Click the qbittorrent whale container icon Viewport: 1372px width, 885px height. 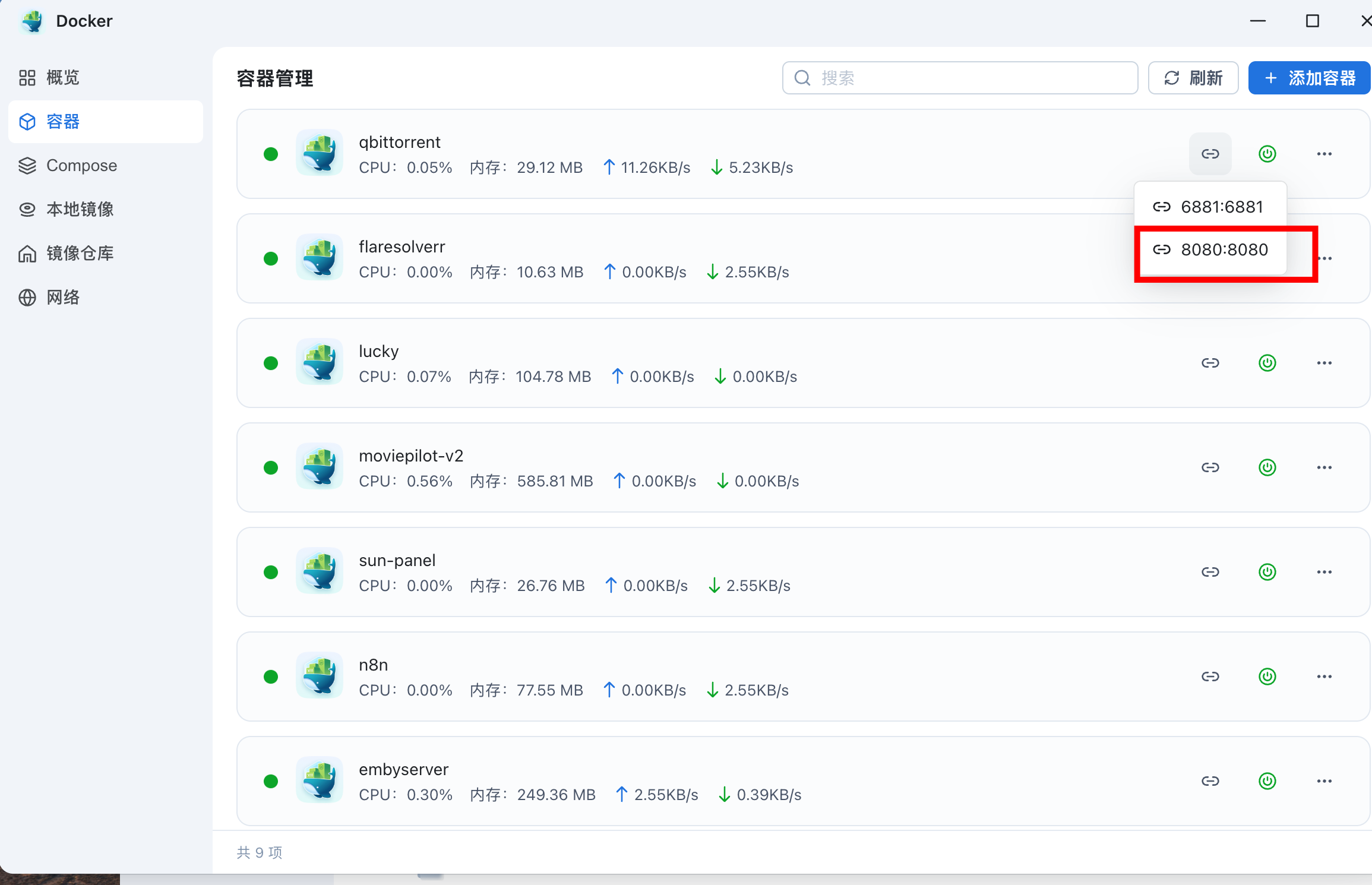pos(320,153)
